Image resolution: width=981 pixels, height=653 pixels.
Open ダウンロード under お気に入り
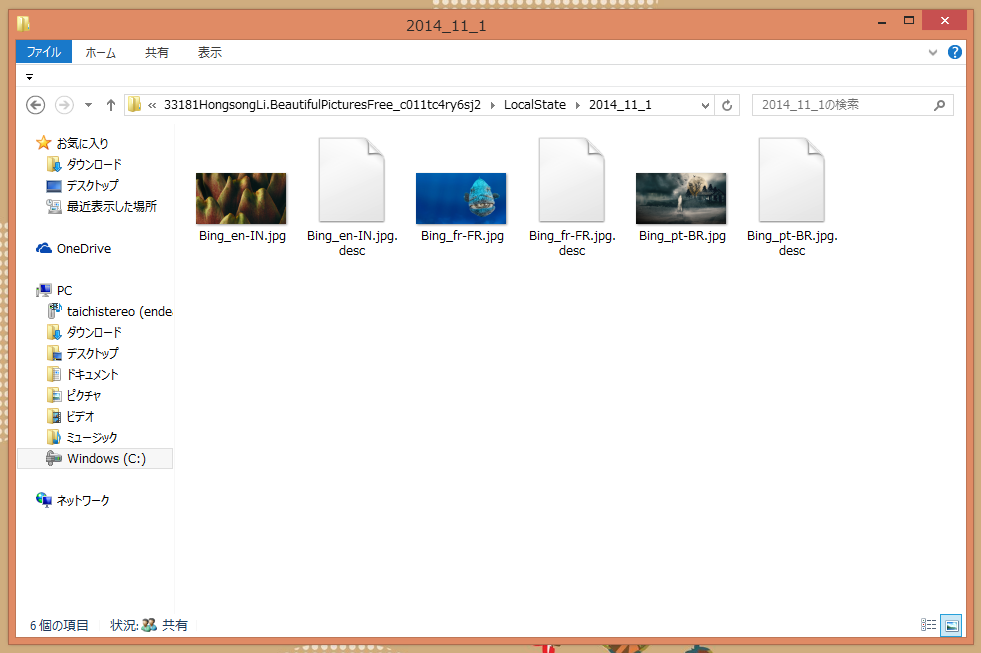pyautogui.click(x=84, y=165)
